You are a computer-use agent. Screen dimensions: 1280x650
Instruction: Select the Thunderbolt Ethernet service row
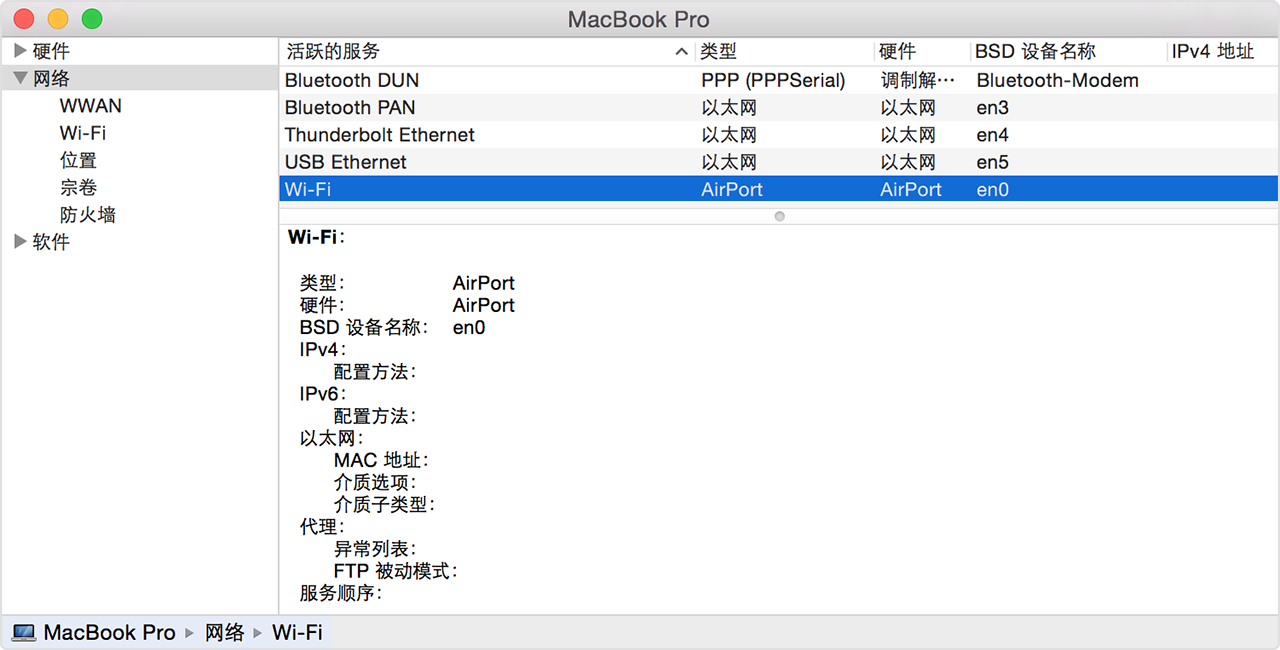click(778, 134)
